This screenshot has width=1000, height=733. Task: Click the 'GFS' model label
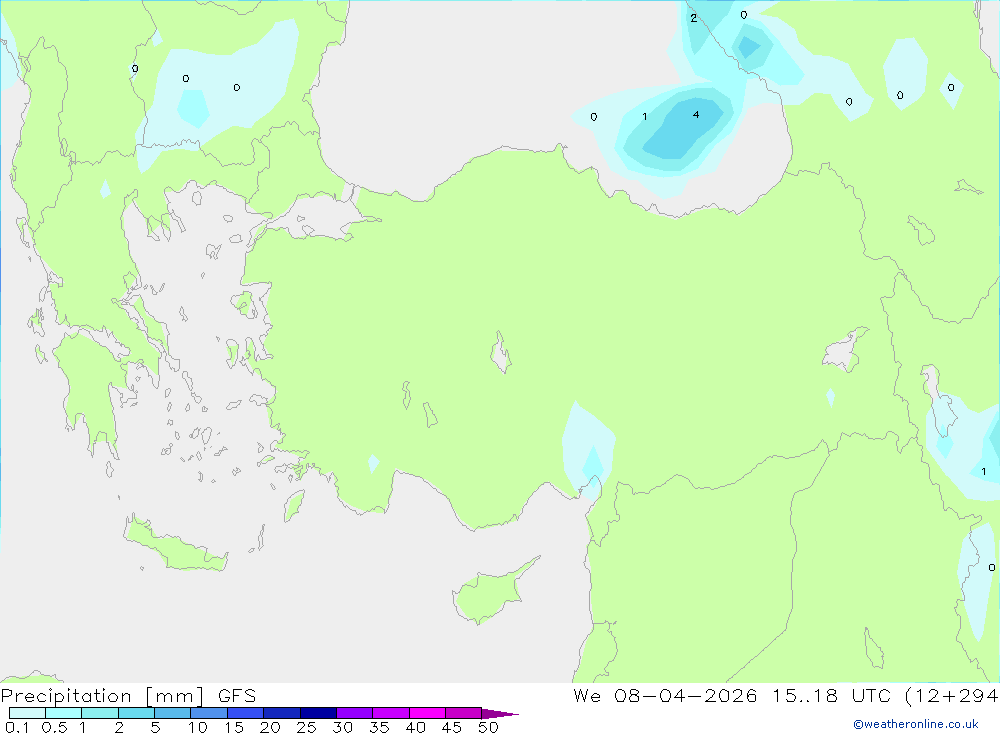click(237, 696)
